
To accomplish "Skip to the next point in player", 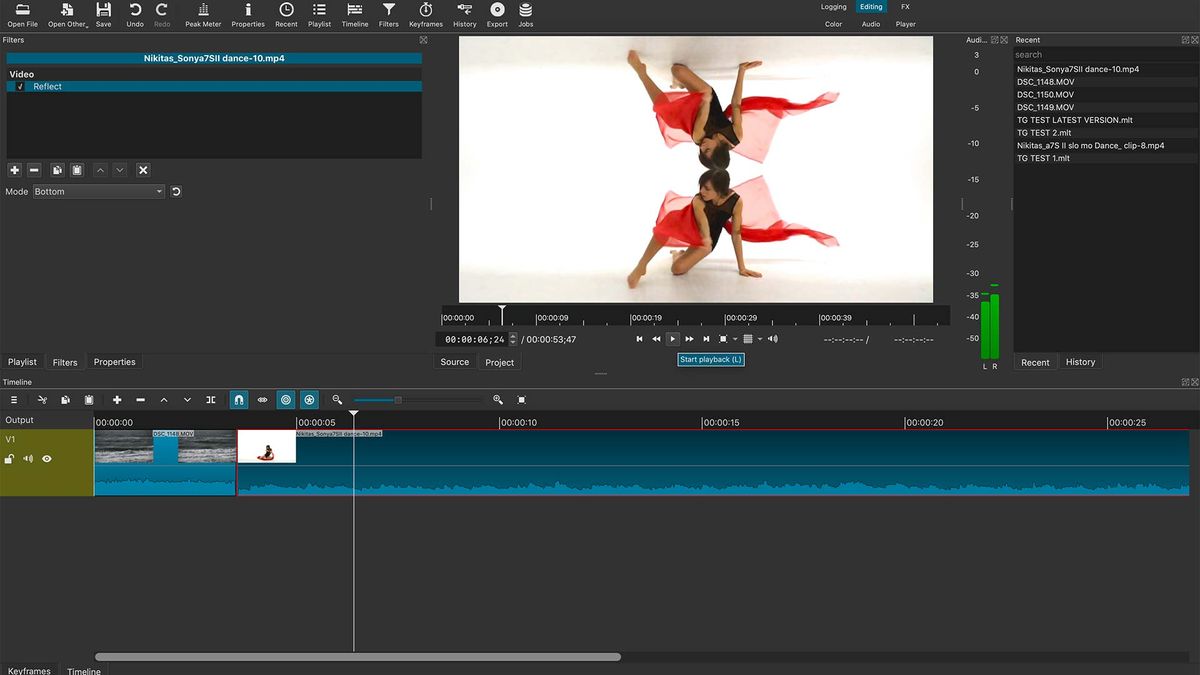I will coord(706,339).
